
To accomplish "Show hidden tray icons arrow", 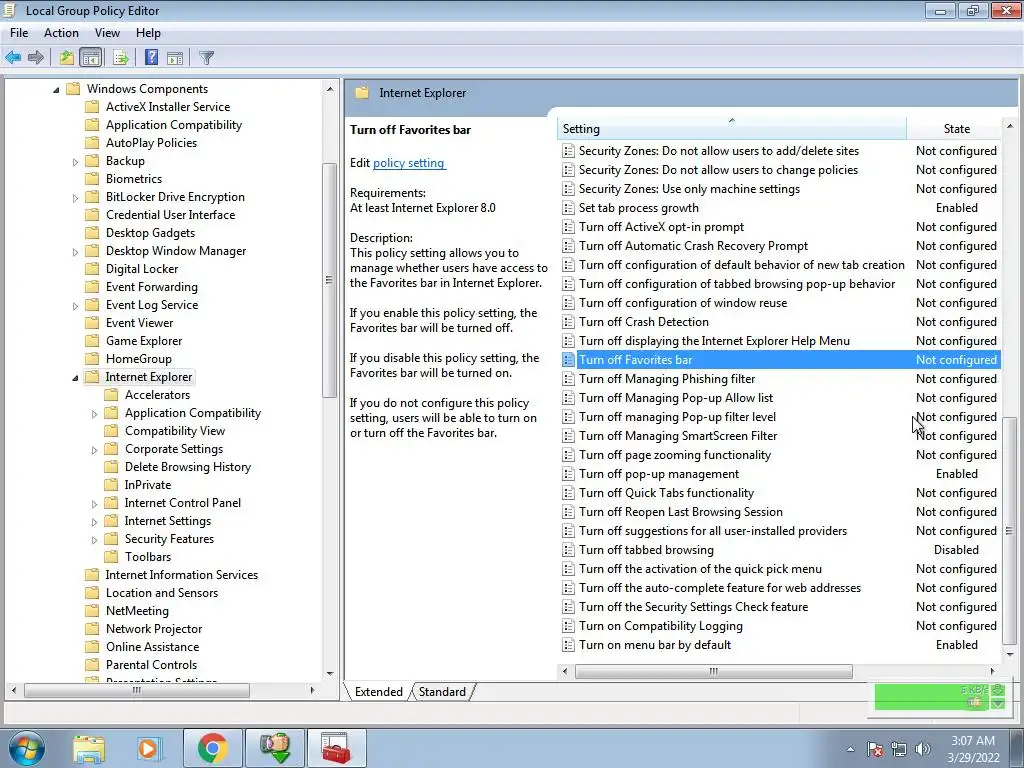I will [850, 749].
